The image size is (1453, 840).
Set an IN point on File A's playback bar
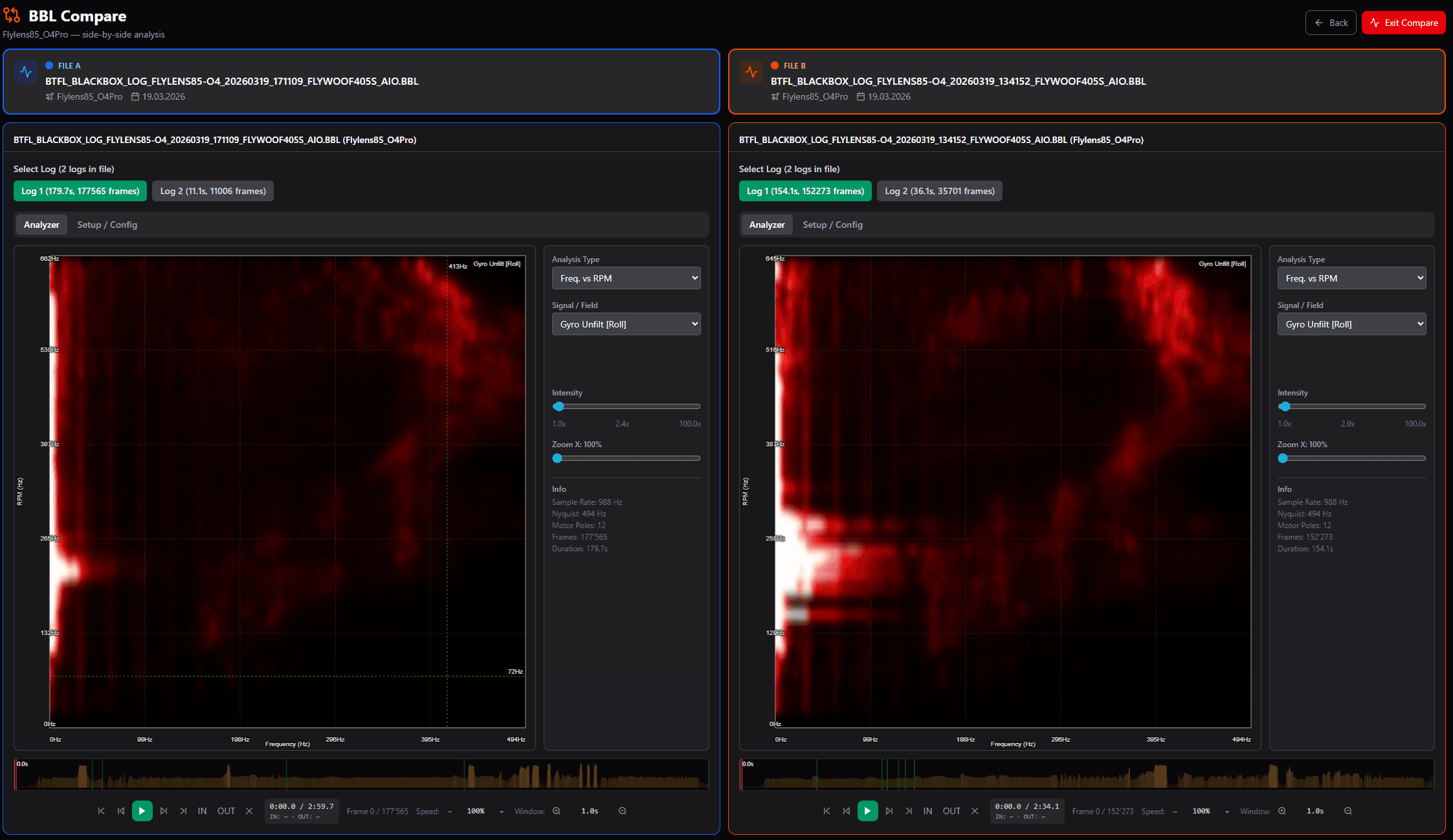[x=202, y=811]
